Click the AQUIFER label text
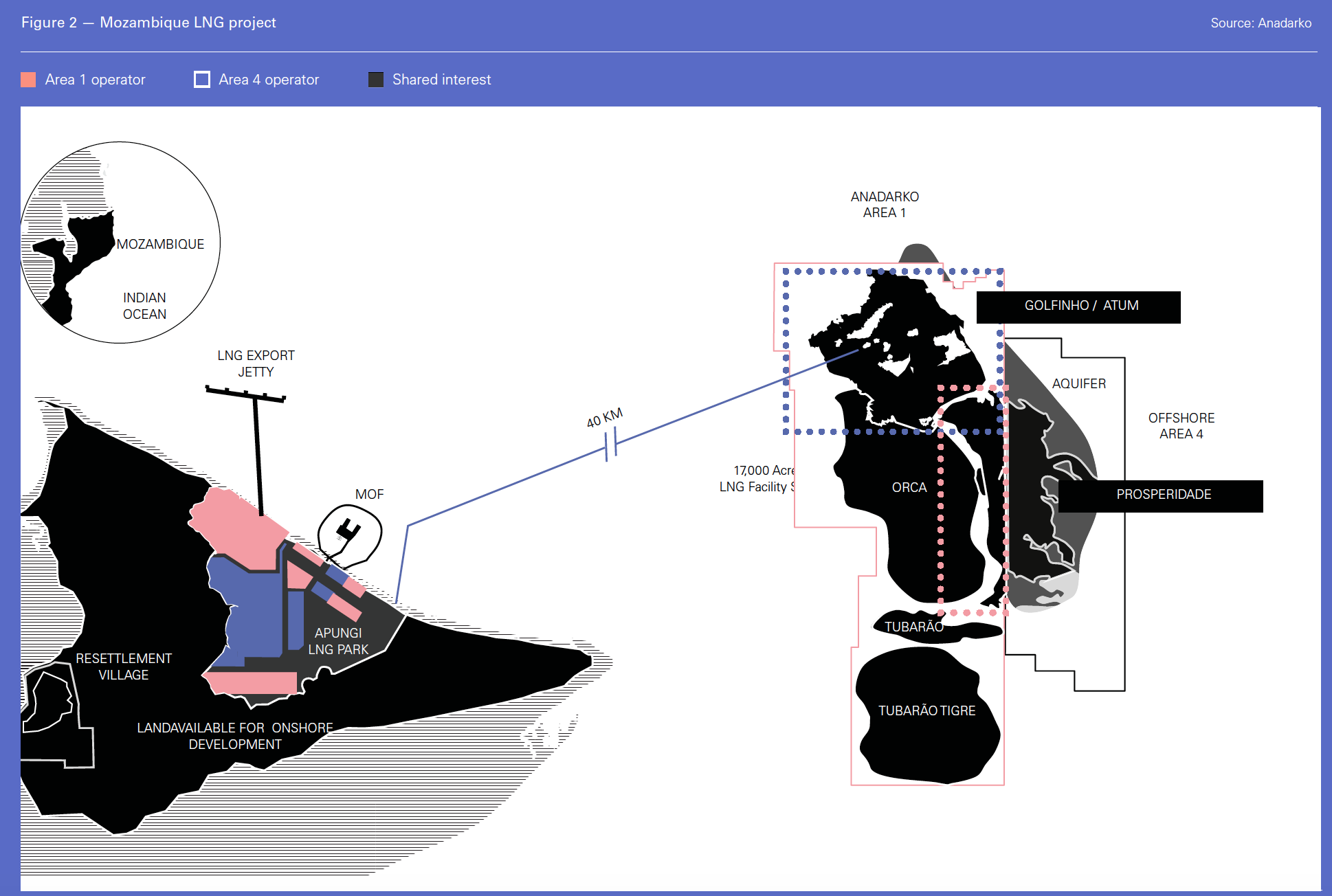Viewport: 1332px width, 896px height. pyautogui.click(x=1078, y=383)
